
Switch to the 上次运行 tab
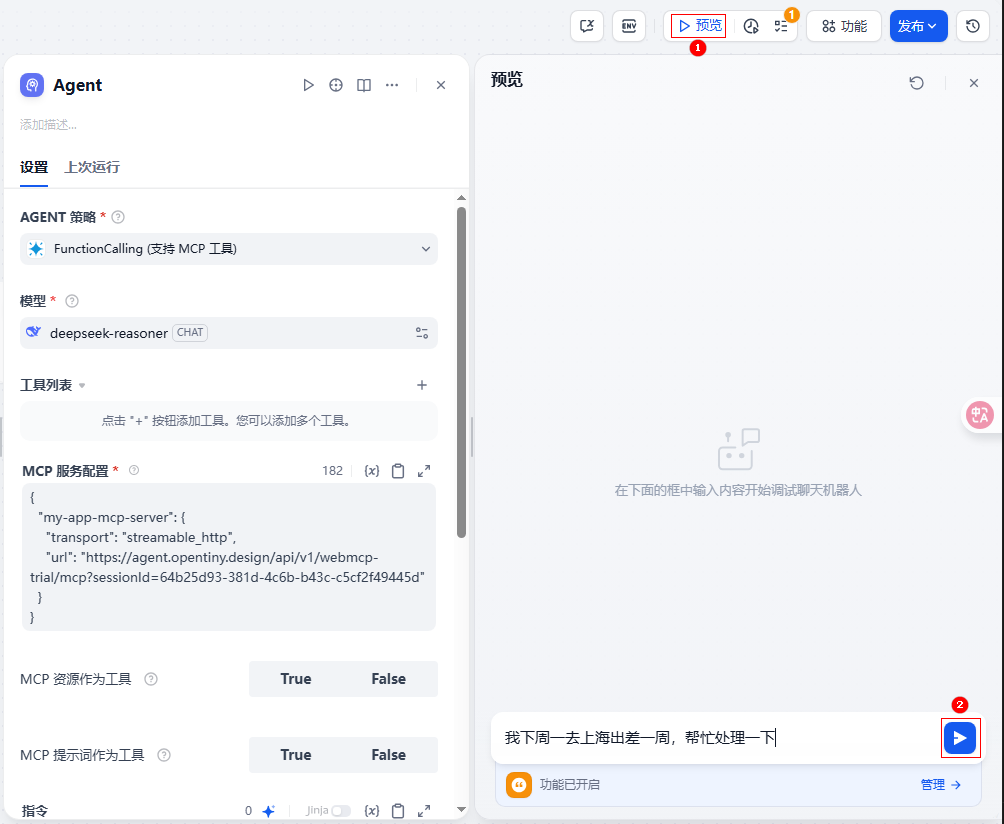92,167
